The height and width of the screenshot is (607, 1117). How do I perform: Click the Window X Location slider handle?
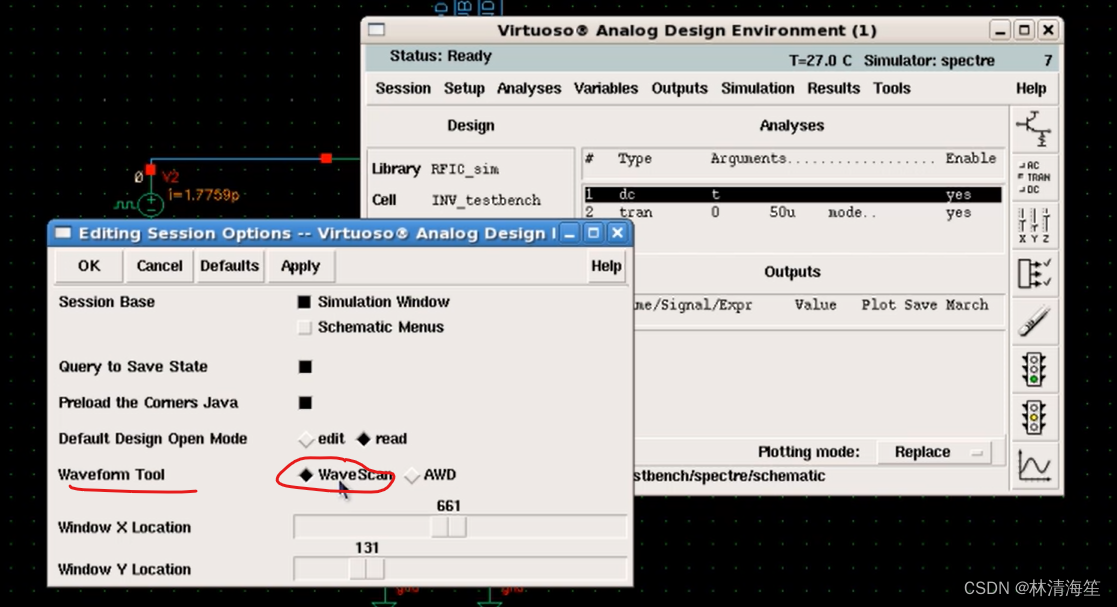click(449, 527)
